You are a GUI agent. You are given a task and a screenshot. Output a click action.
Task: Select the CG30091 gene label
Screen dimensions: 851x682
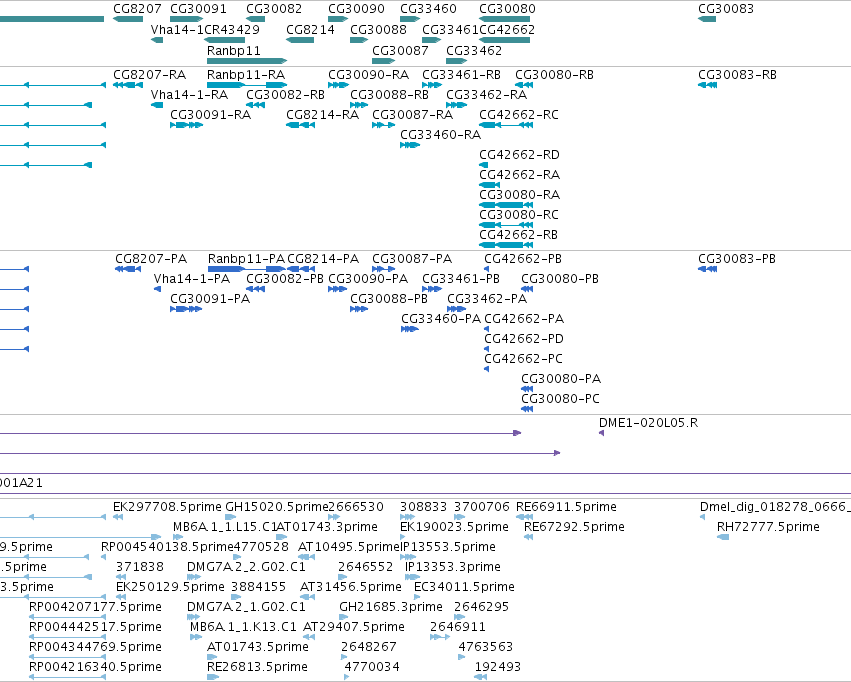click(x=198, y=9)
